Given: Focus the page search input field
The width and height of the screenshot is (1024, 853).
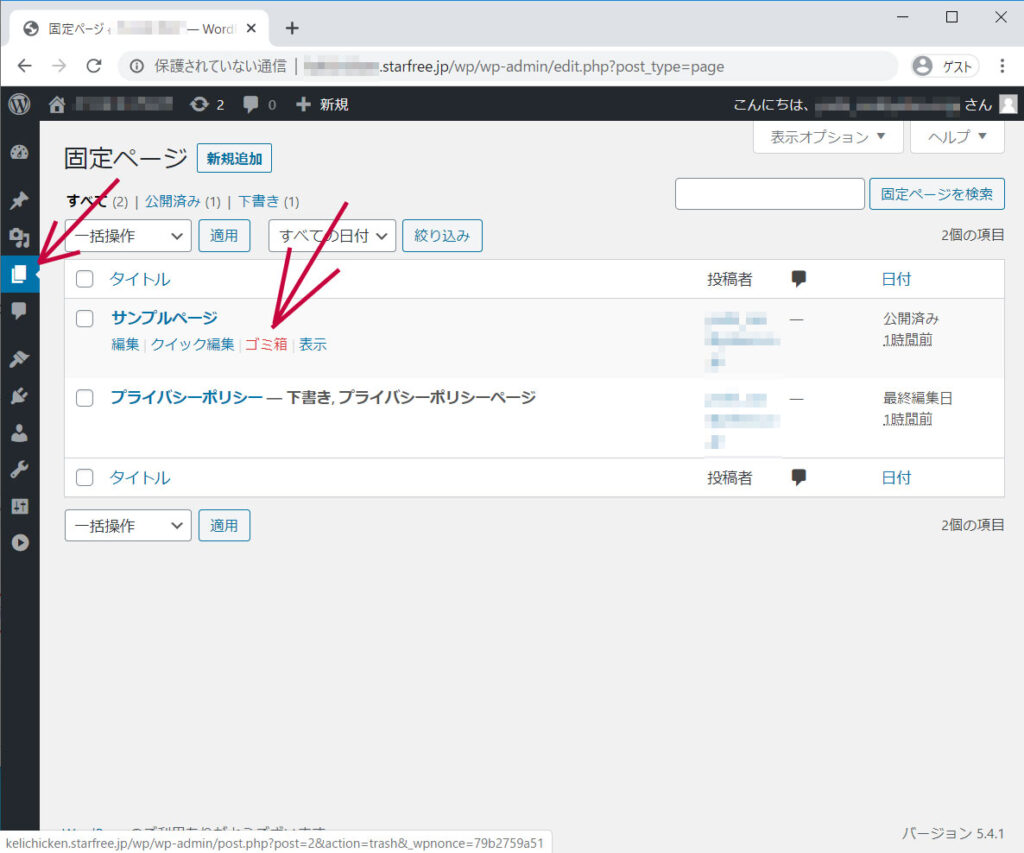Looking at the screenshot, I should [x=770, y=194].
